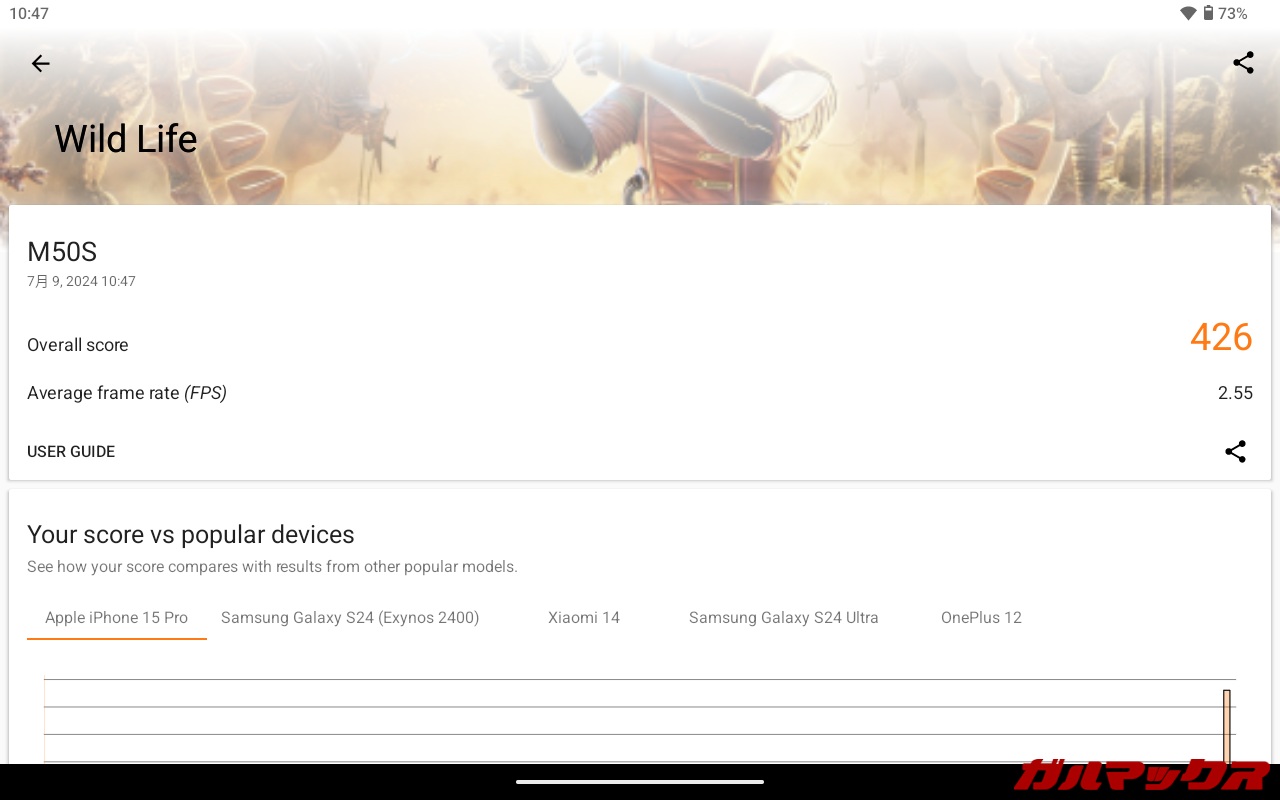Open the OnePlus 12 comparison tab
The height and width of the screenshot is (800, 1280).
pyautogui.click(x=981, y=618)
